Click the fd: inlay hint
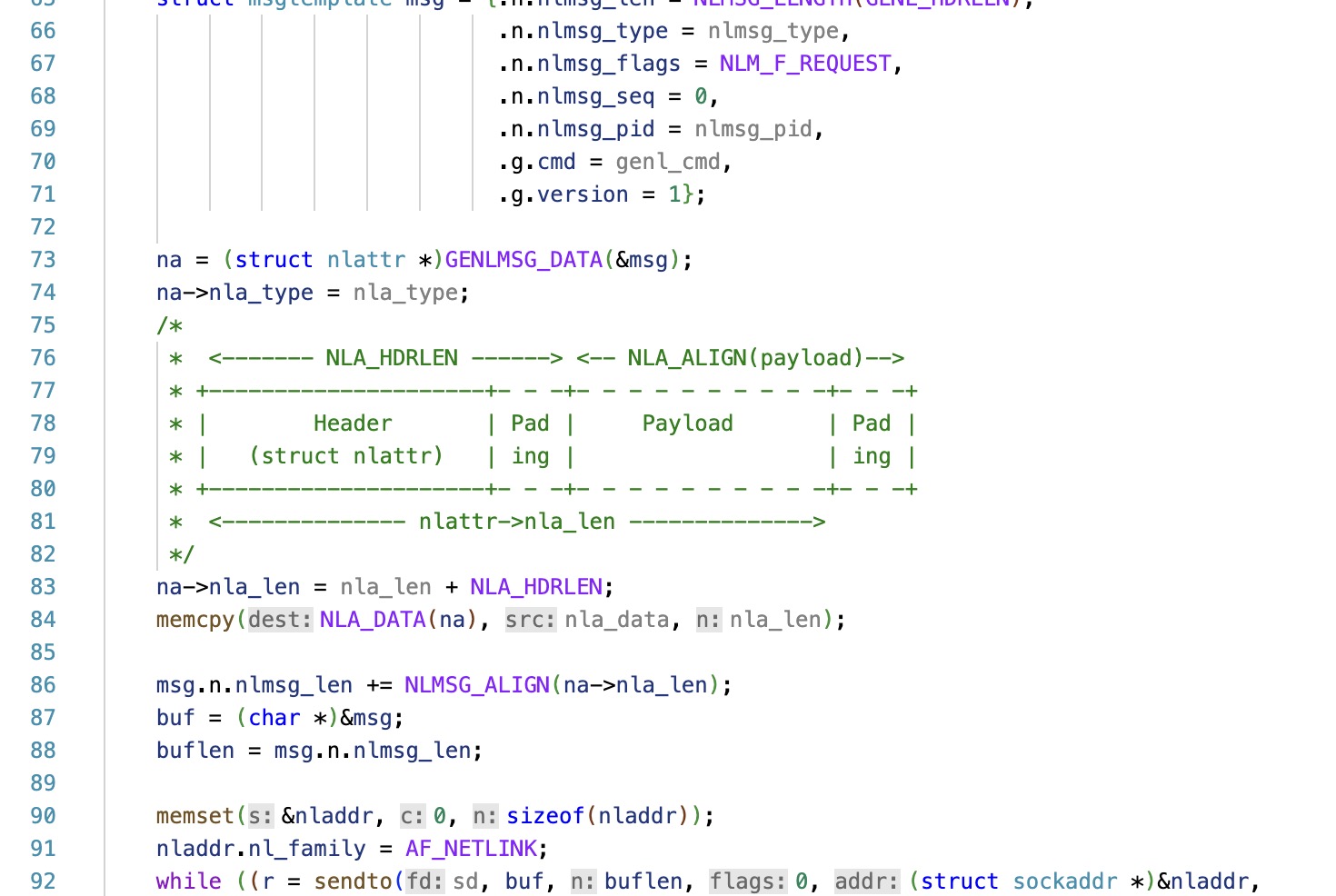 point(425,881)
